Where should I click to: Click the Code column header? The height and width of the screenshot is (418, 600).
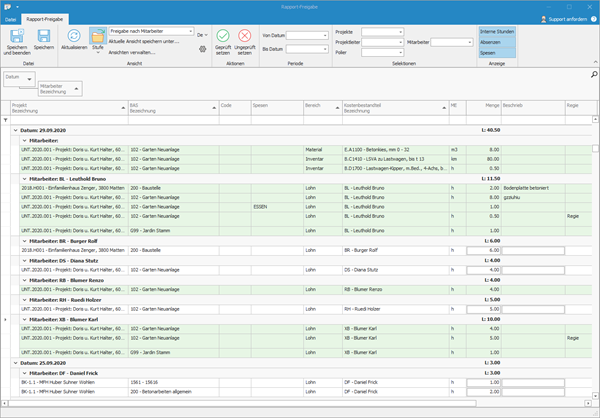click(235, 108)
